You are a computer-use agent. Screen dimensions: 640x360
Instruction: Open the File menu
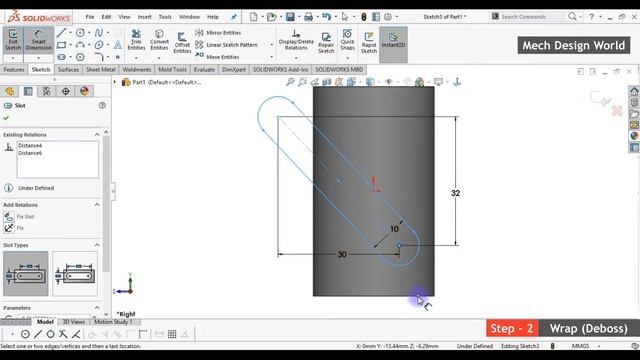(90, 17)
